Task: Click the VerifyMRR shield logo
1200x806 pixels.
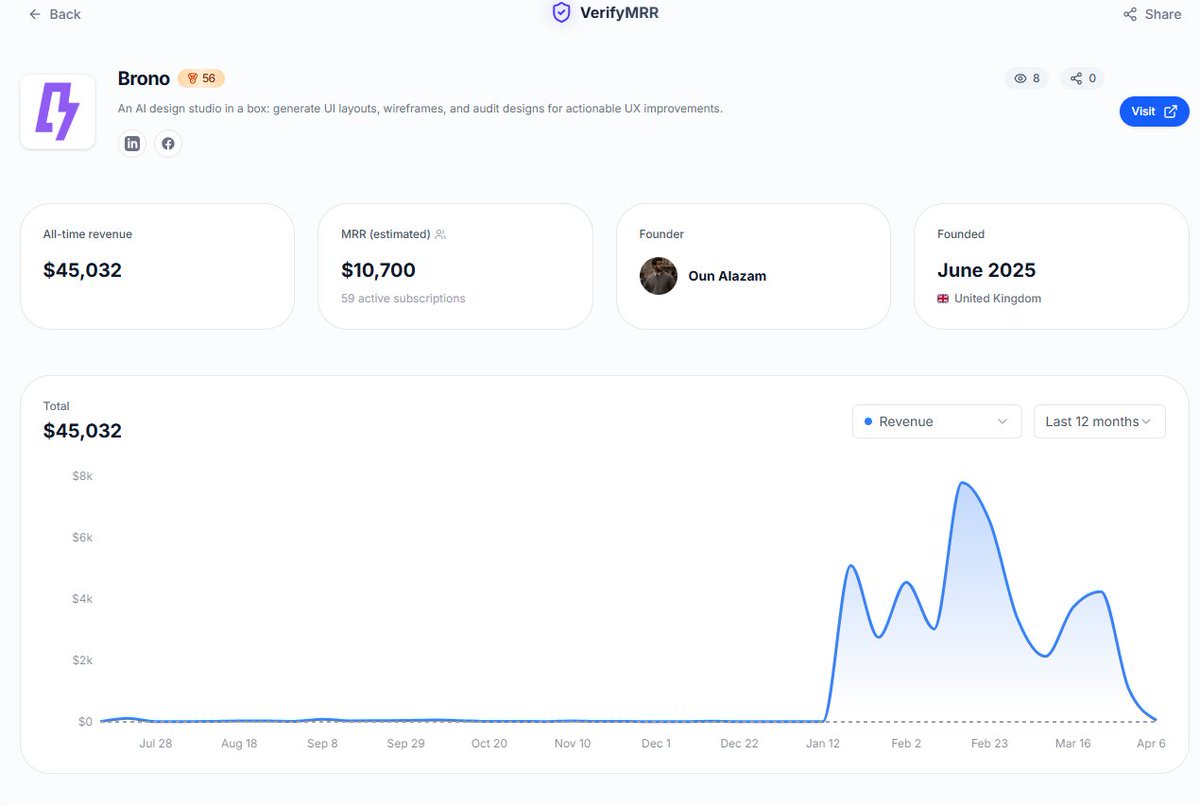Action: [561, 13]
